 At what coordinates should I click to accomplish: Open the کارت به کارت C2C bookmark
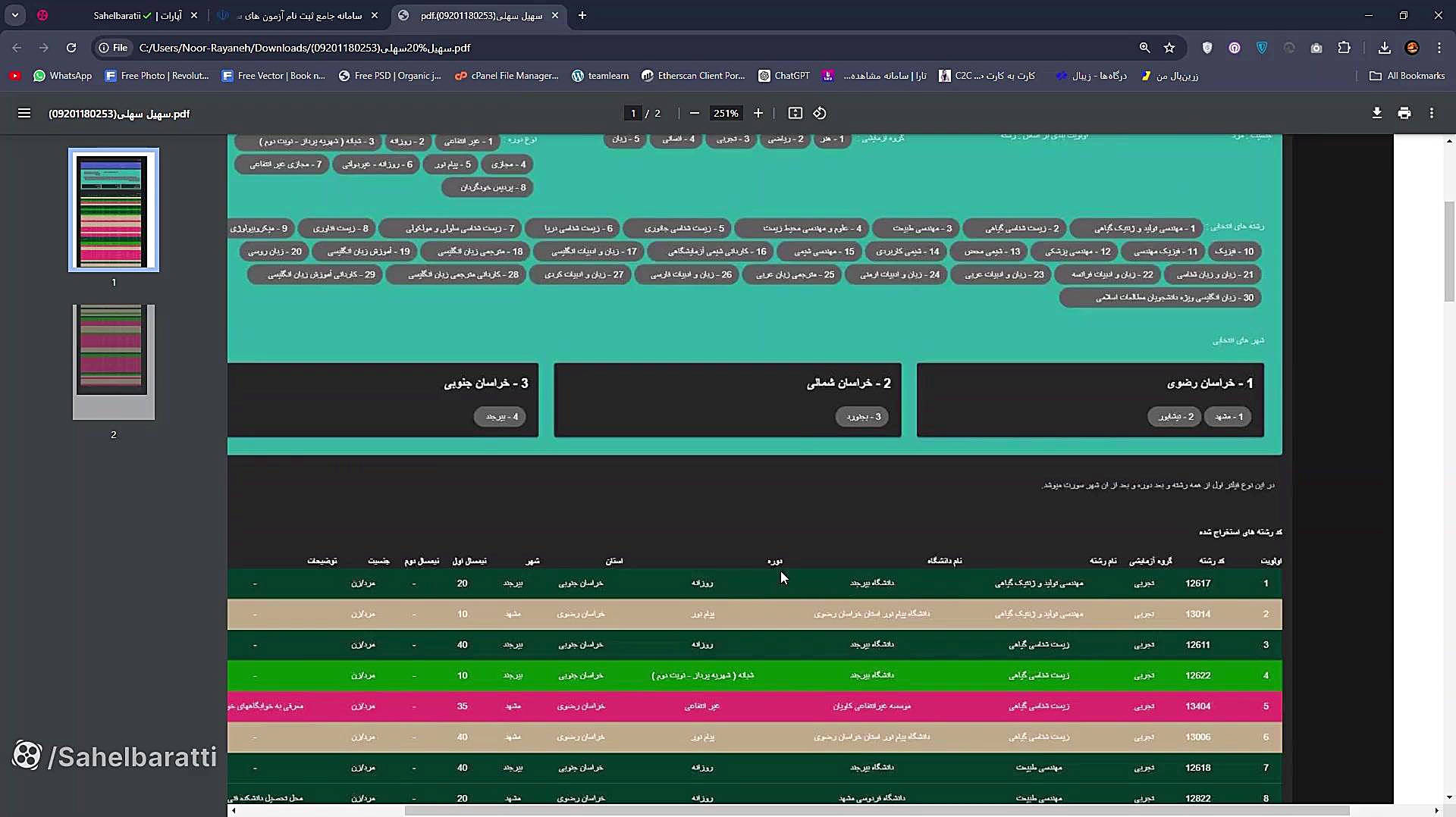tap(987, 76)
